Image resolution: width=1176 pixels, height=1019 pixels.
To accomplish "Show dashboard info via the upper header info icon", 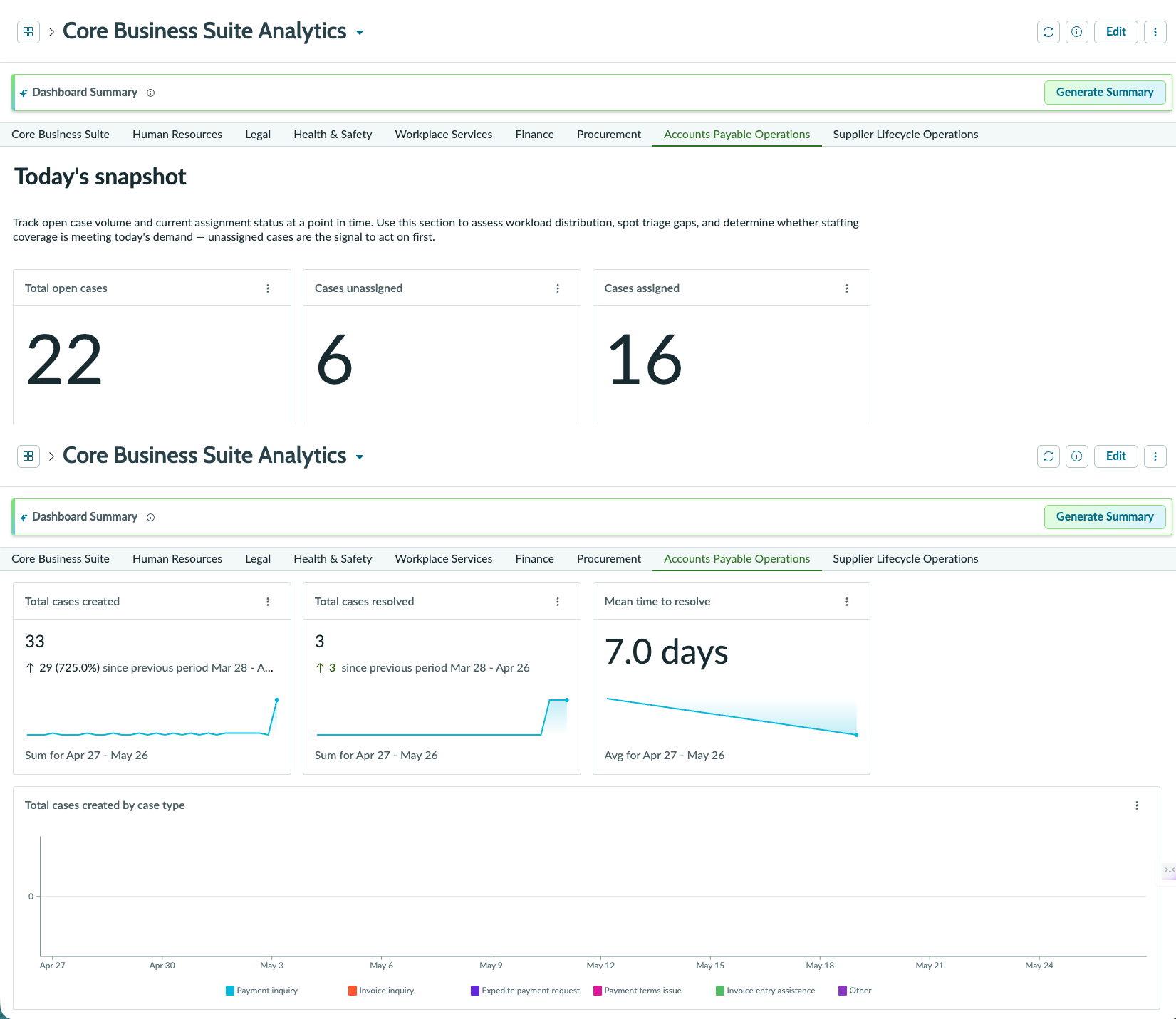I will tap(1077, 32).
